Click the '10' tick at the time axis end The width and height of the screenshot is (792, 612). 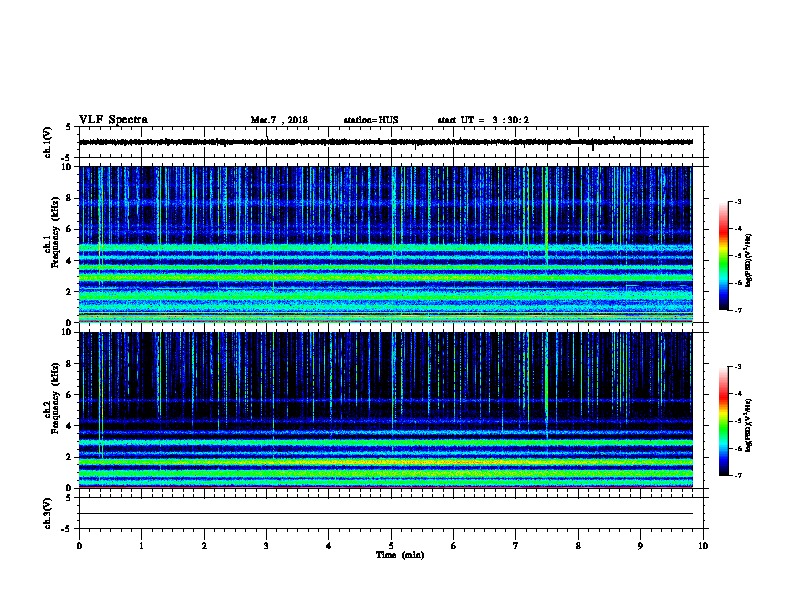click(x=703, y=546)
